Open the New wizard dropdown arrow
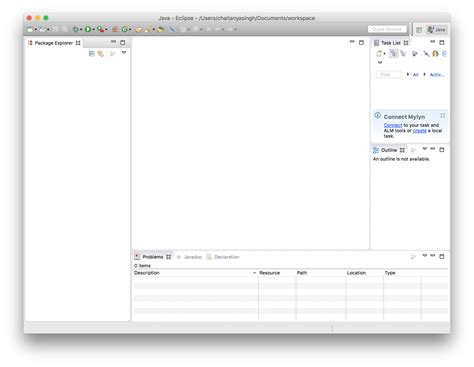The width and height of the screenshot is (474, 367). 35,30
